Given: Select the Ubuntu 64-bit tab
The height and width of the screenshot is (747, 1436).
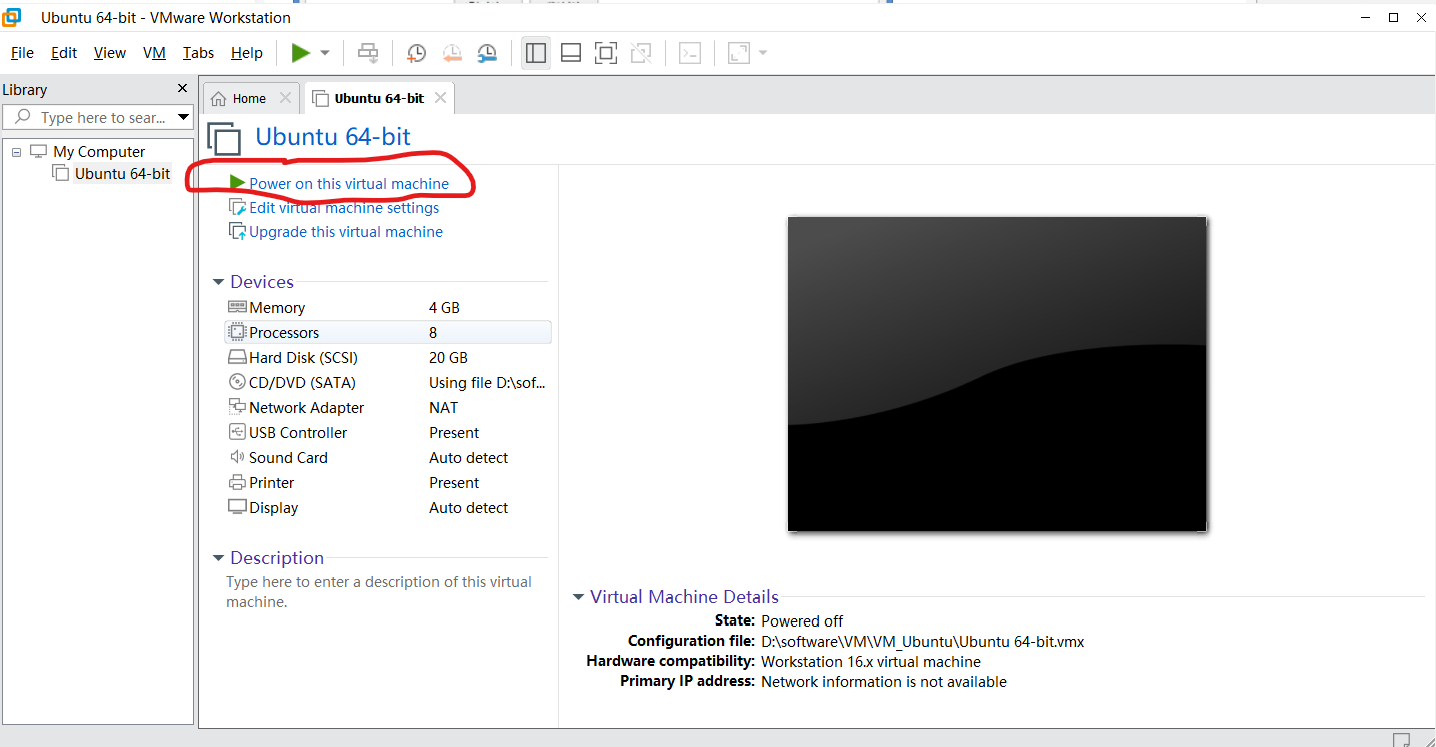Looking at the screenshot, I should point(379,98).
